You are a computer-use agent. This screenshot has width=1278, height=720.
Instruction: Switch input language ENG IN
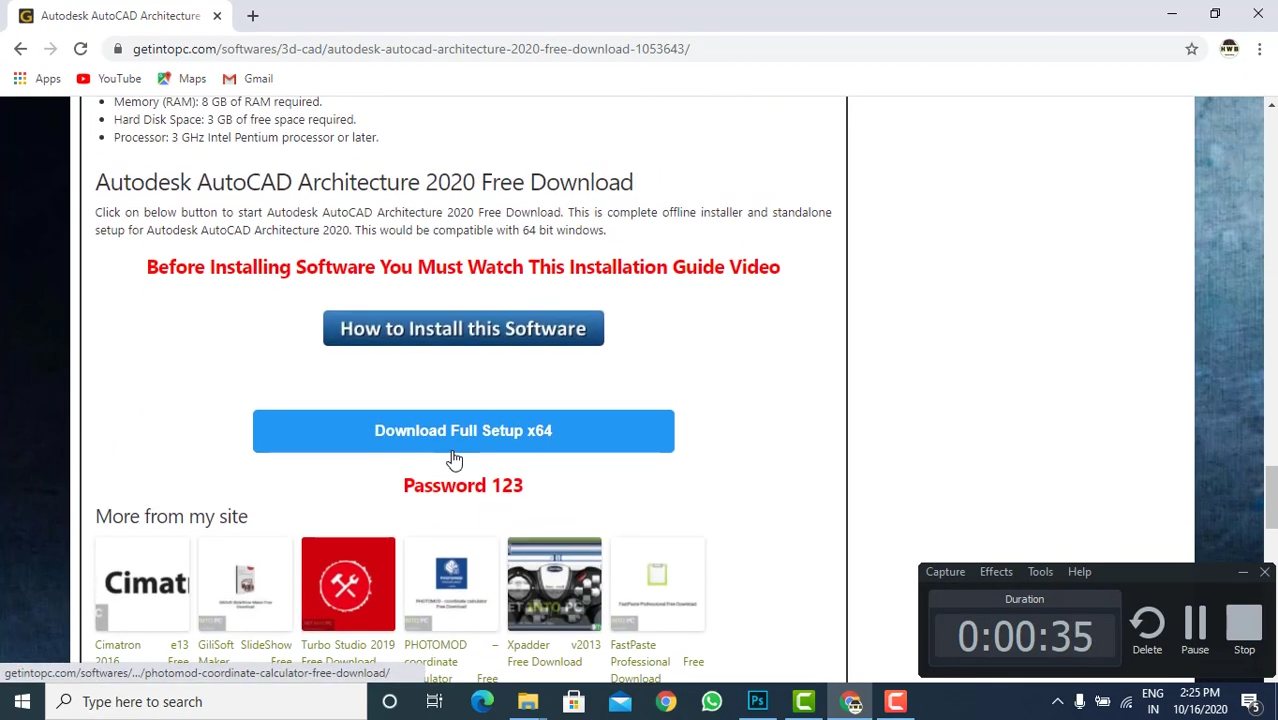[1153, 702]
